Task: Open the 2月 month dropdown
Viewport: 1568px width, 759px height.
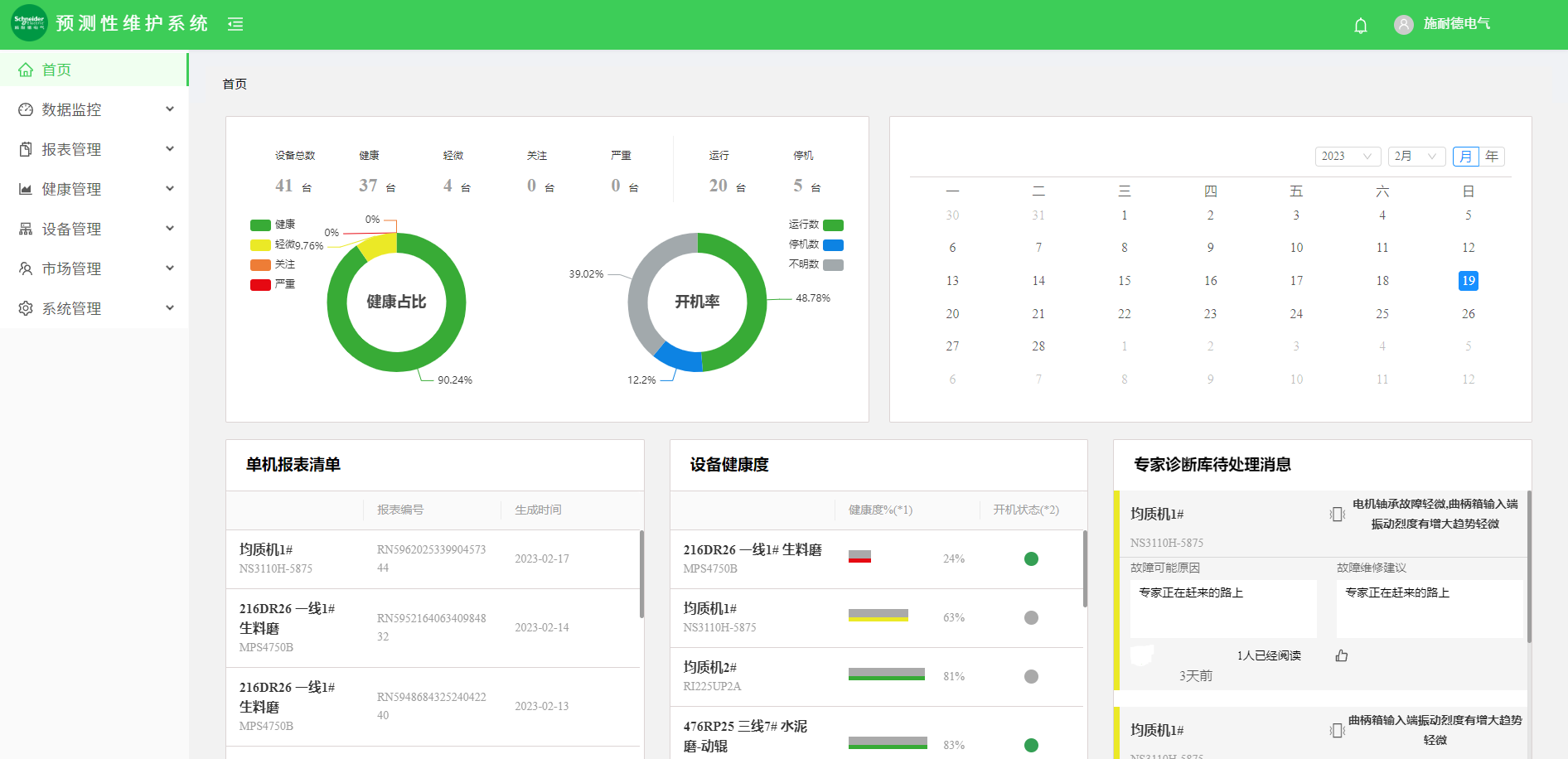Action: [x=1416, y=157]
